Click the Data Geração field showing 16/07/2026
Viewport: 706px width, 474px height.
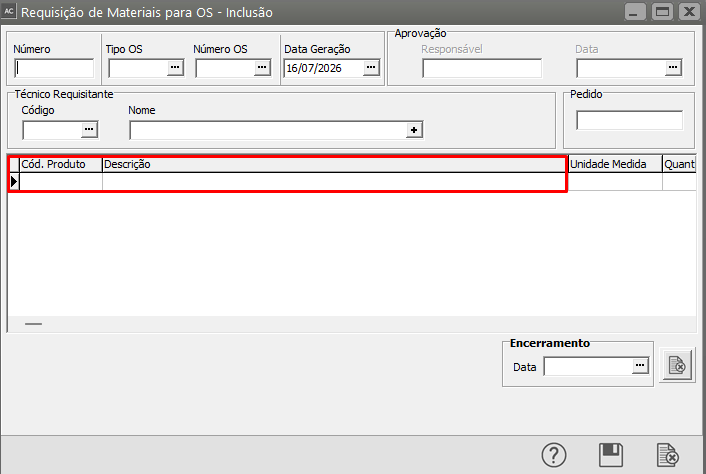click(324, 68)
